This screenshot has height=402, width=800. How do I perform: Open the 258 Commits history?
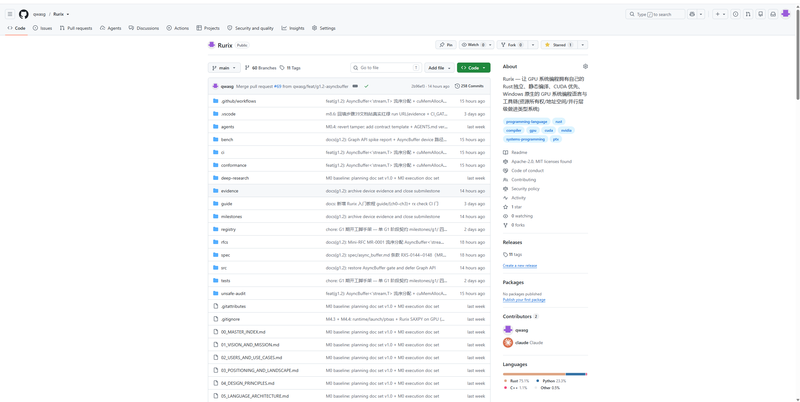tap(469, 86)
